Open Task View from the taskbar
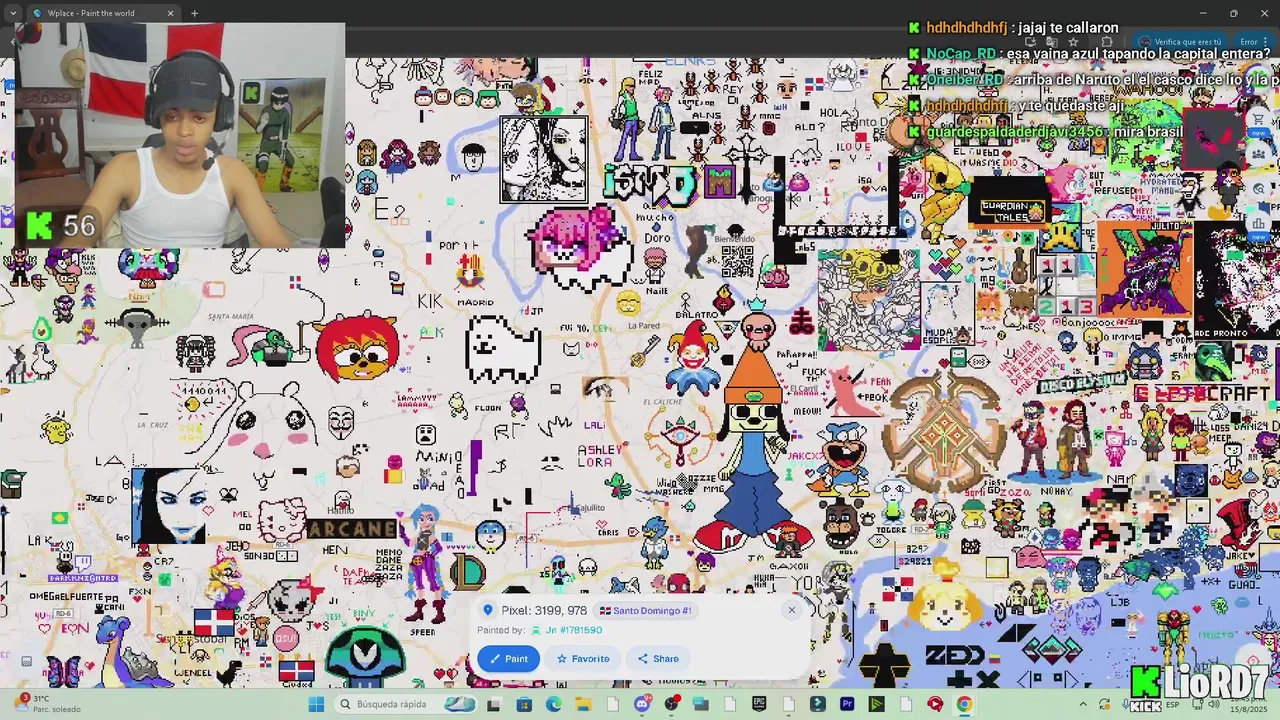Screen dimensions: 1280x720 point(493,704)
